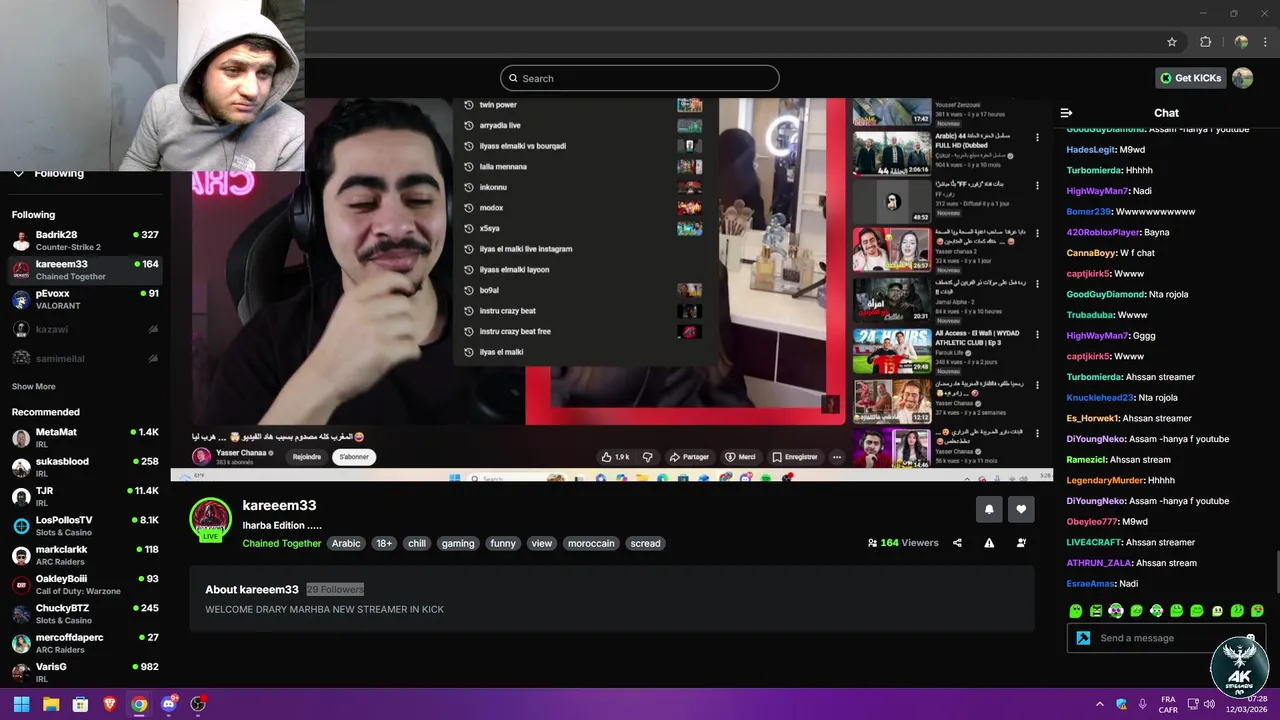Select the chill tag
The width and height of the screenshot is (1280, 720).
point(417,543)
